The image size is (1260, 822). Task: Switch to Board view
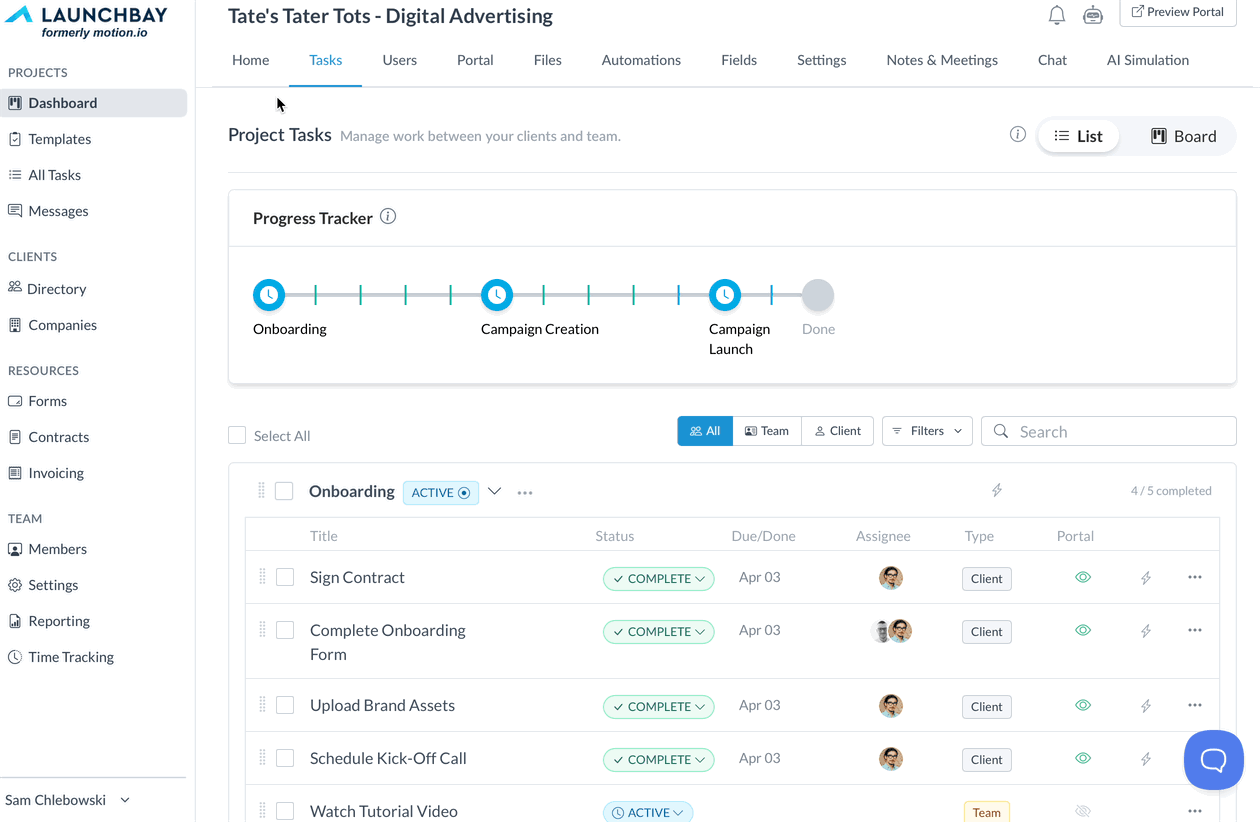(1184, 136)
